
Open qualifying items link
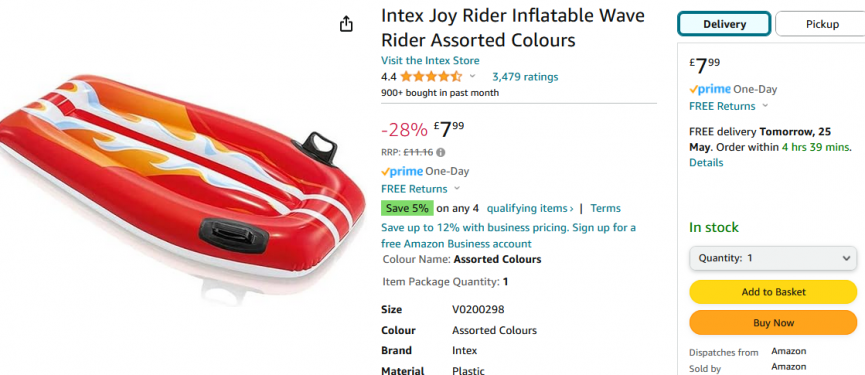coord(530,208)
